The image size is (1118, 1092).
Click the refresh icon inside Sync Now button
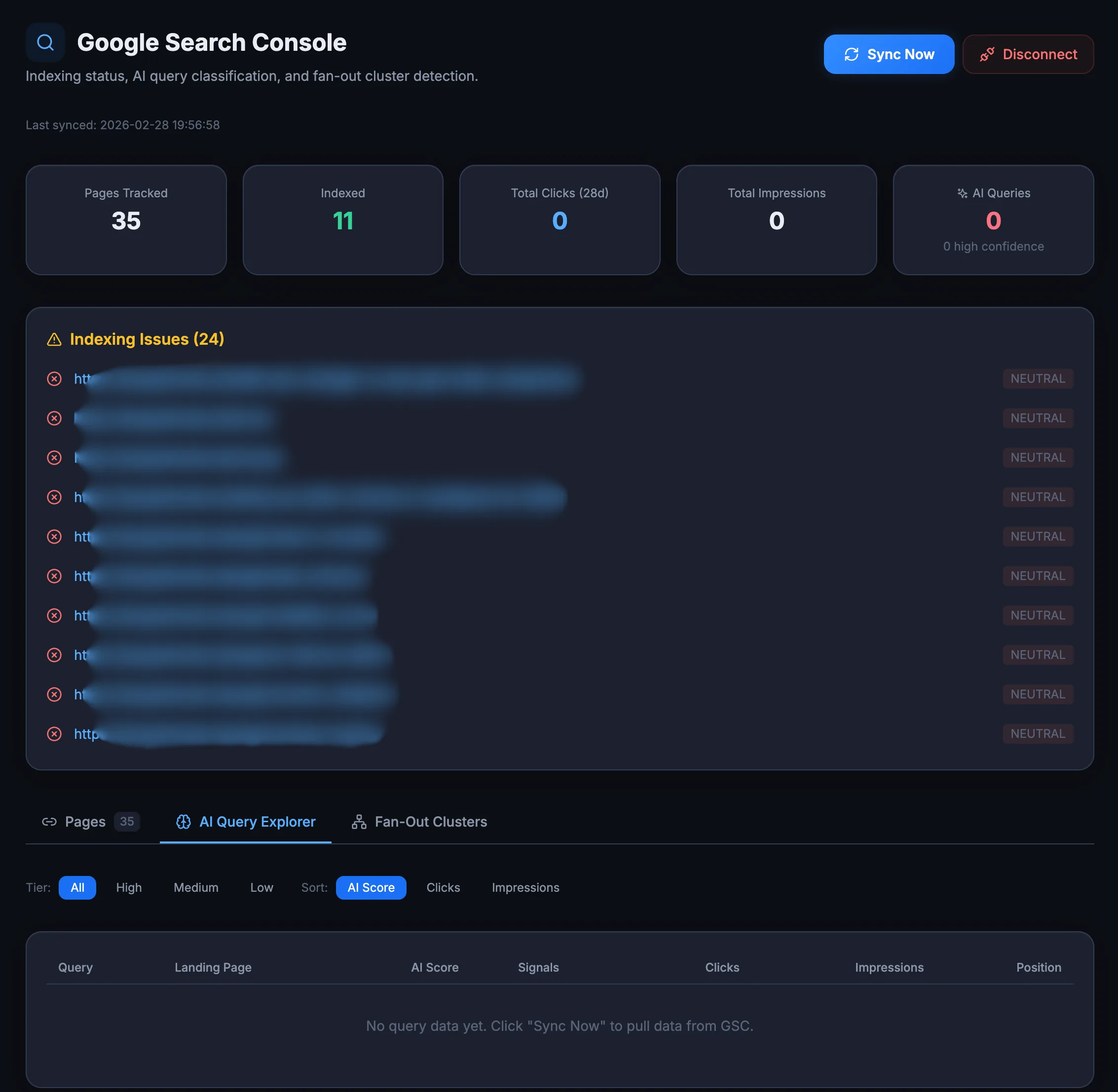click(x=853, y=54)
